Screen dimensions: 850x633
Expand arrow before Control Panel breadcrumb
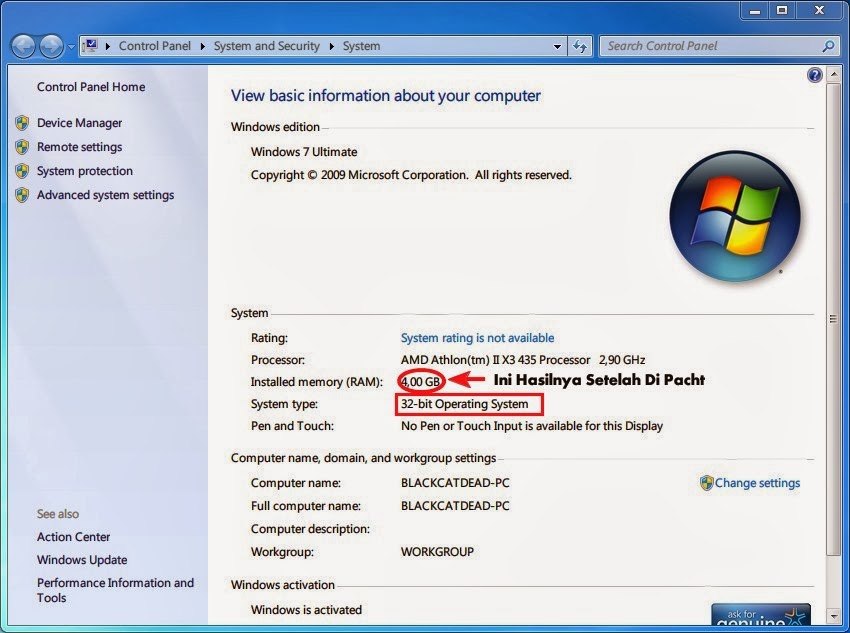tap(108, 46)
